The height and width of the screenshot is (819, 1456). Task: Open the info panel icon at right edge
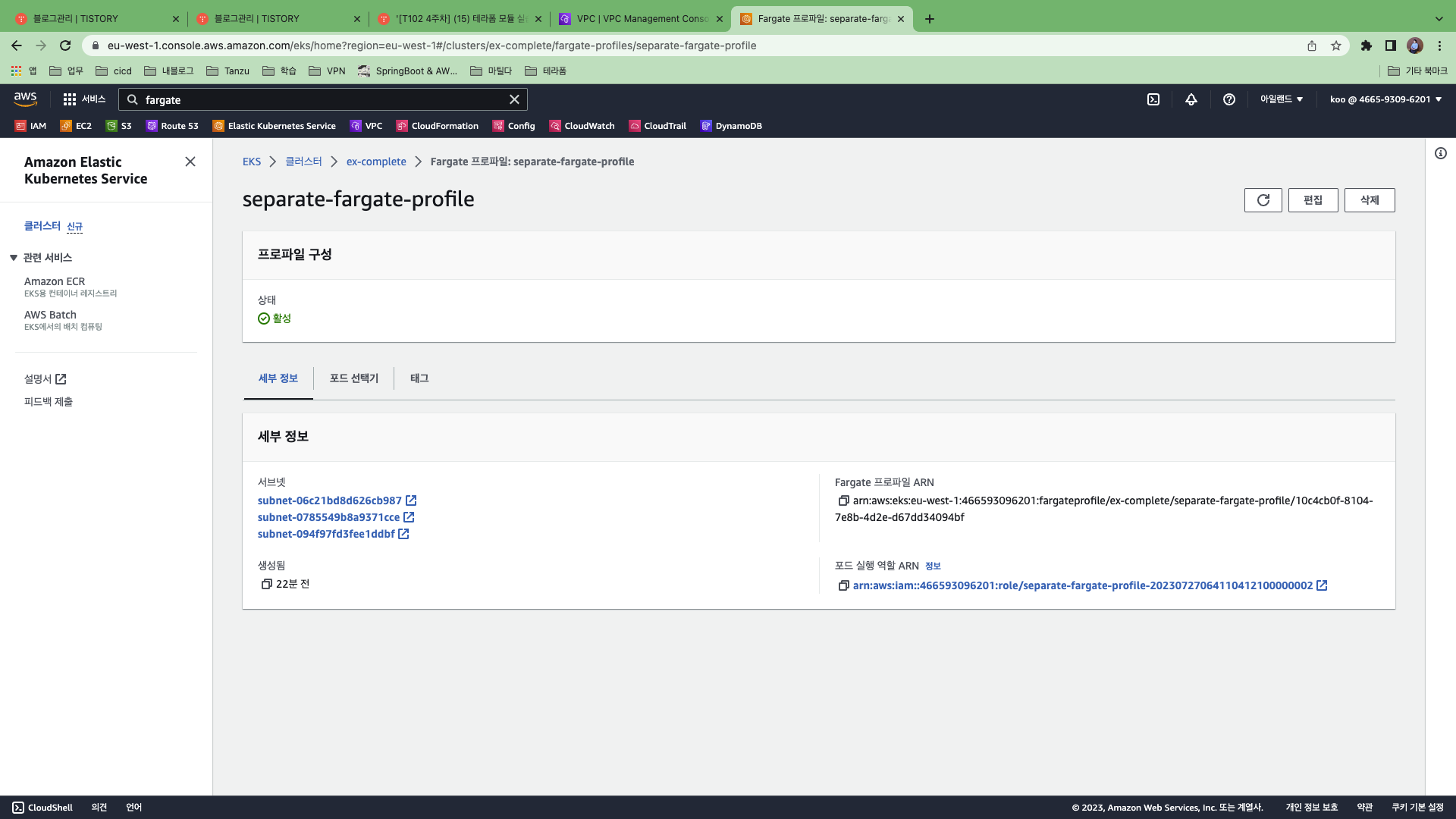[1440, 153]
